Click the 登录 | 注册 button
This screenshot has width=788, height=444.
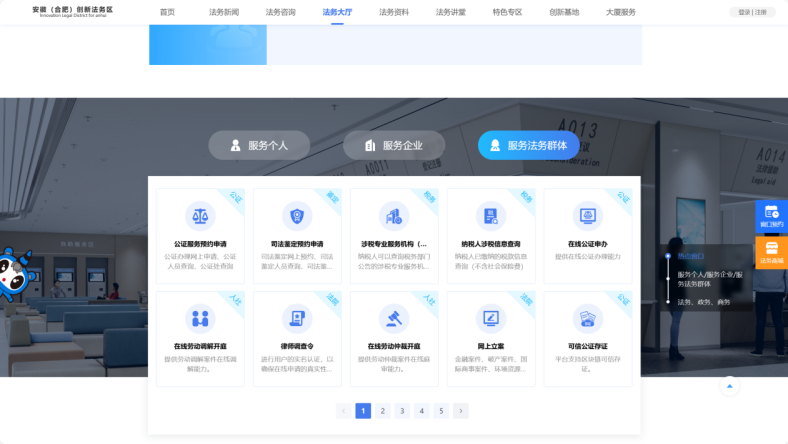(x=752, y=12)
